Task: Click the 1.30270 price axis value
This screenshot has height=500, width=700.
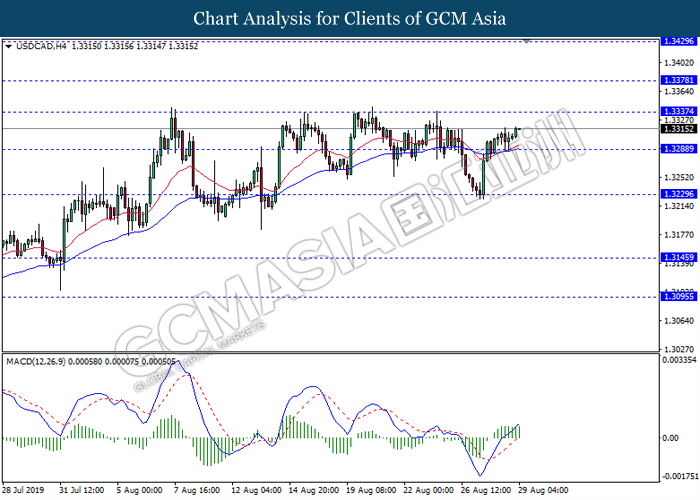Action: tap(679, 350)
